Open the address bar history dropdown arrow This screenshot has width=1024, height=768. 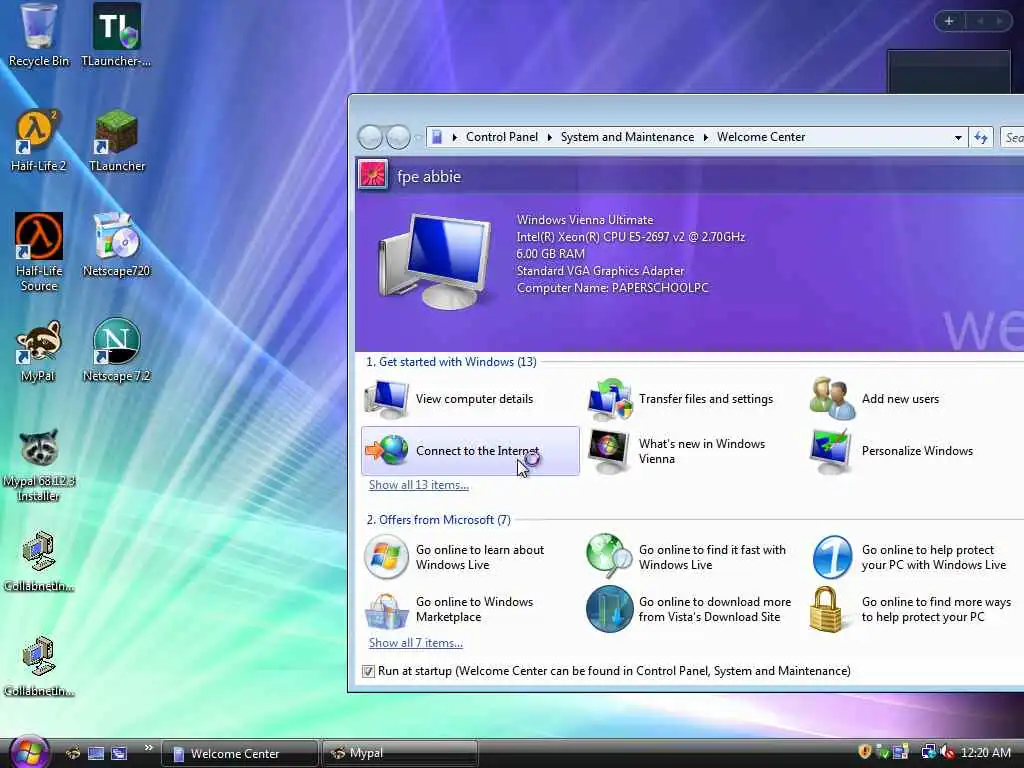(958, 138)
